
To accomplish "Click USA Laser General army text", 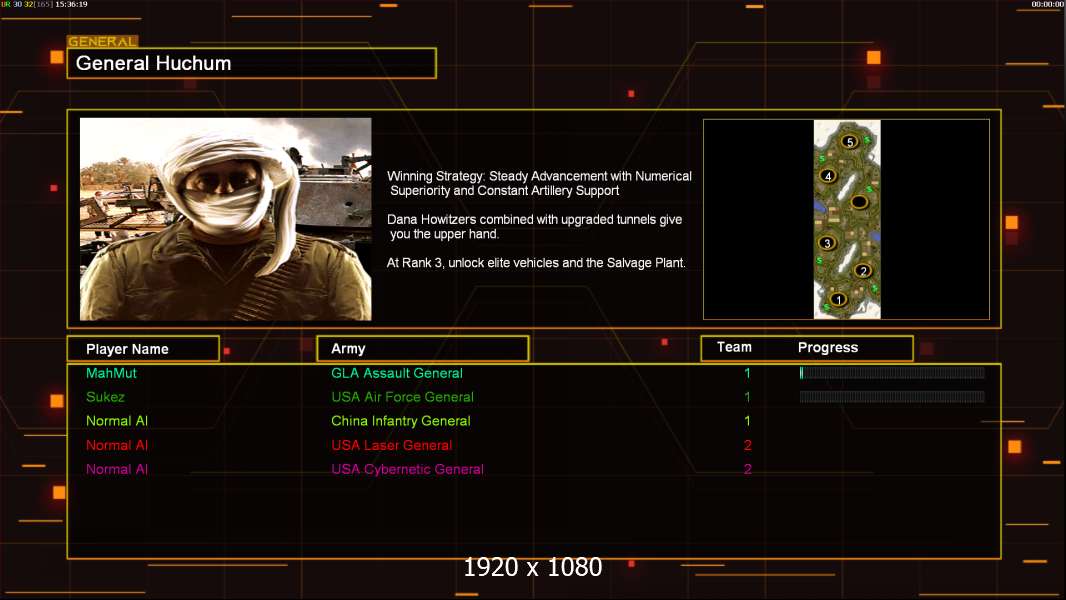I will pos(392,445).
